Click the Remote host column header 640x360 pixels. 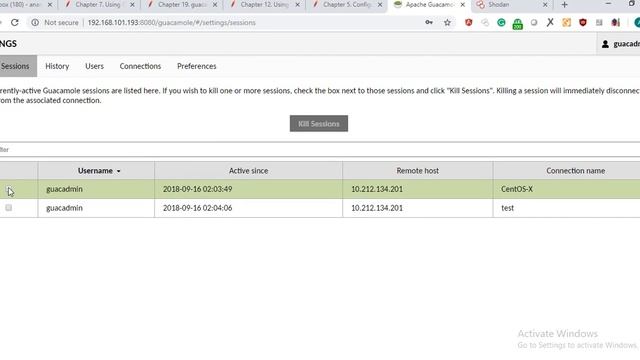[x=418, y=171]
